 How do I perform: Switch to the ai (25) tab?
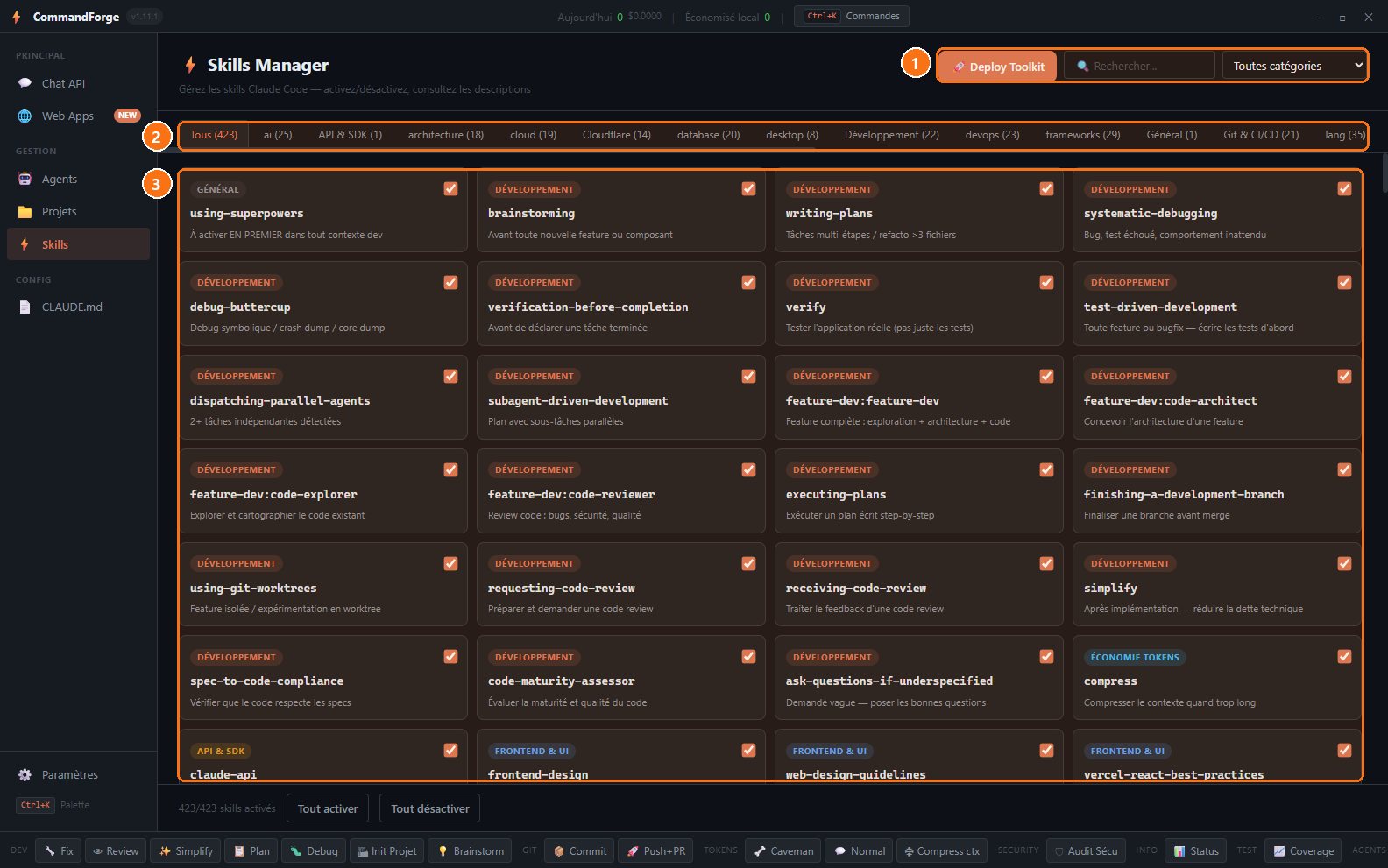point(278,135)
